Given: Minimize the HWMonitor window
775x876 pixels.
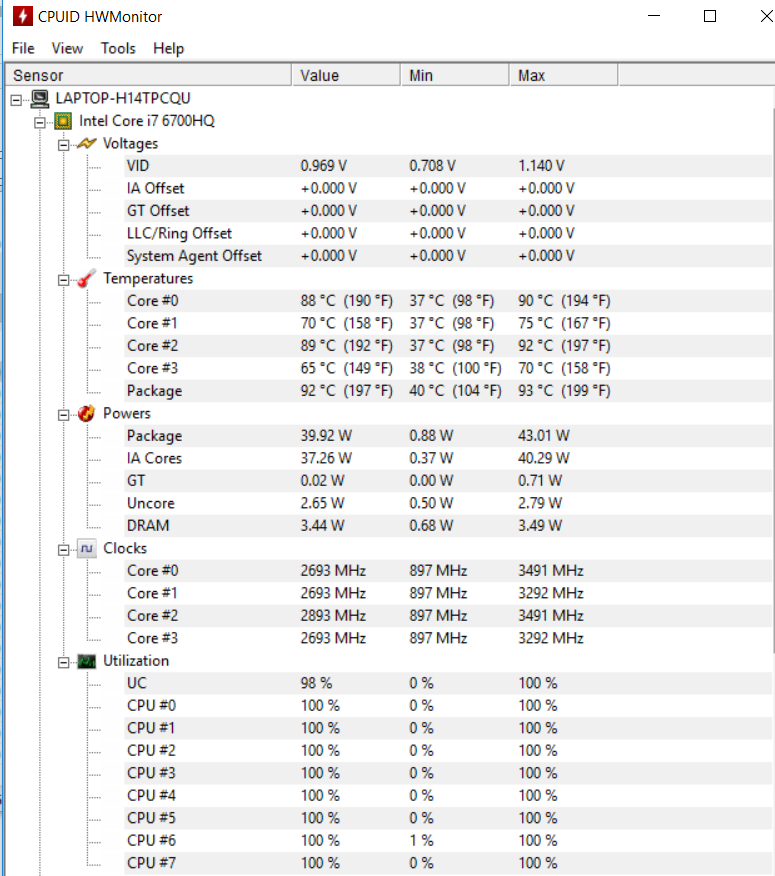Looking at the screenshot, I should coord(654,16).
